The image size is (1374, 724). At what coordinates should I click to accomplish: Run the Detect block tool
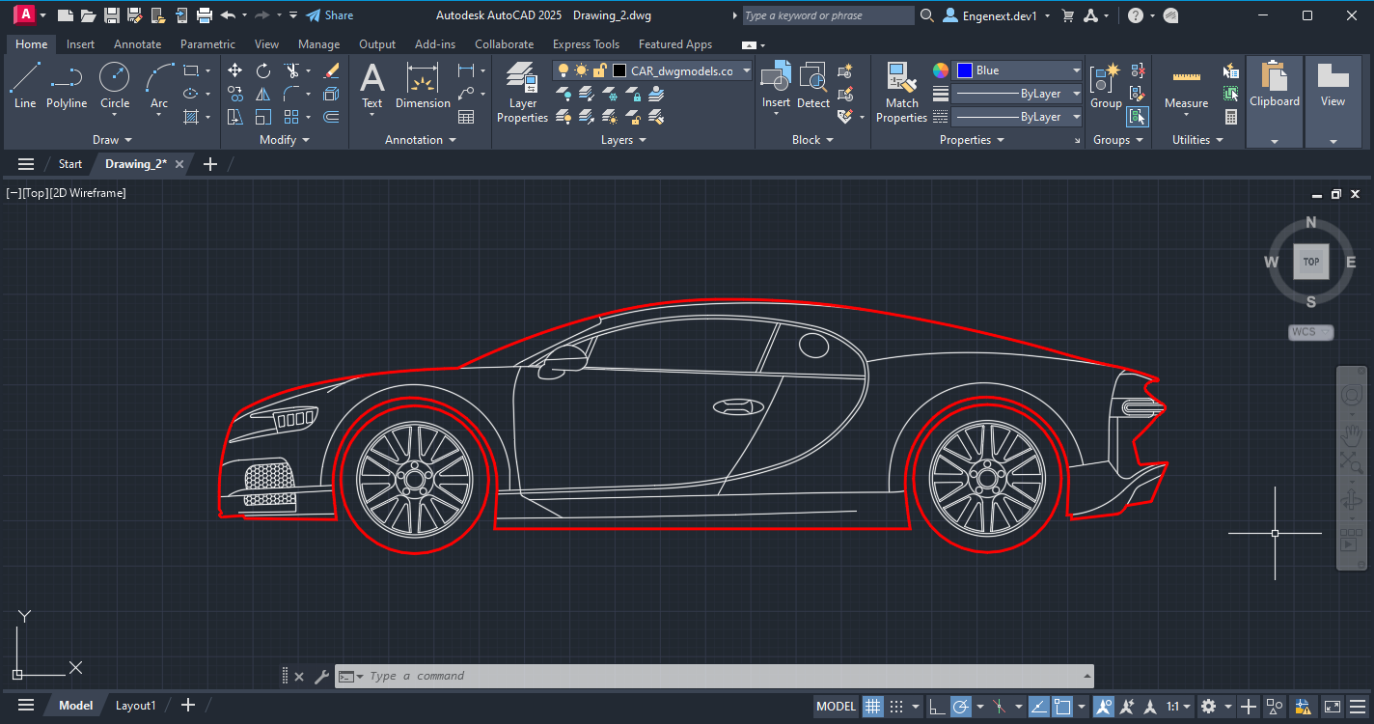click(813, 85)
